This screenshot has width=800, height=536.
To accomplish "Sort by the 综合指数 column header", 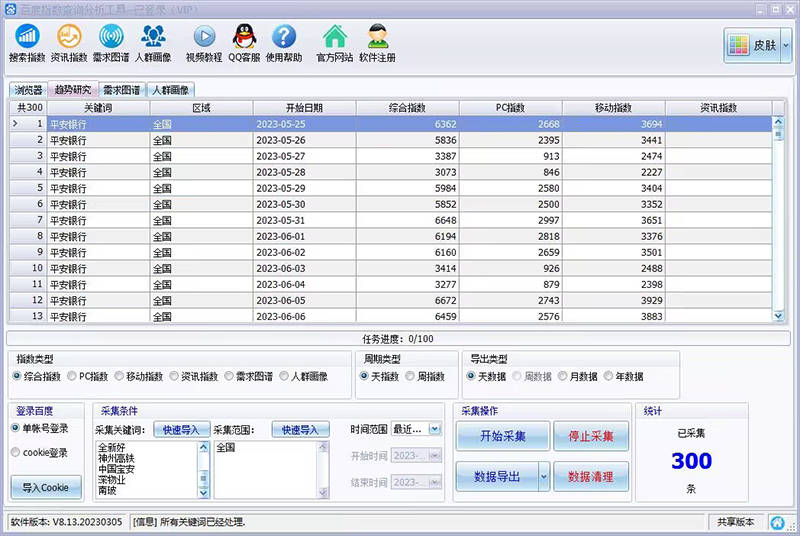I will 407,108.
